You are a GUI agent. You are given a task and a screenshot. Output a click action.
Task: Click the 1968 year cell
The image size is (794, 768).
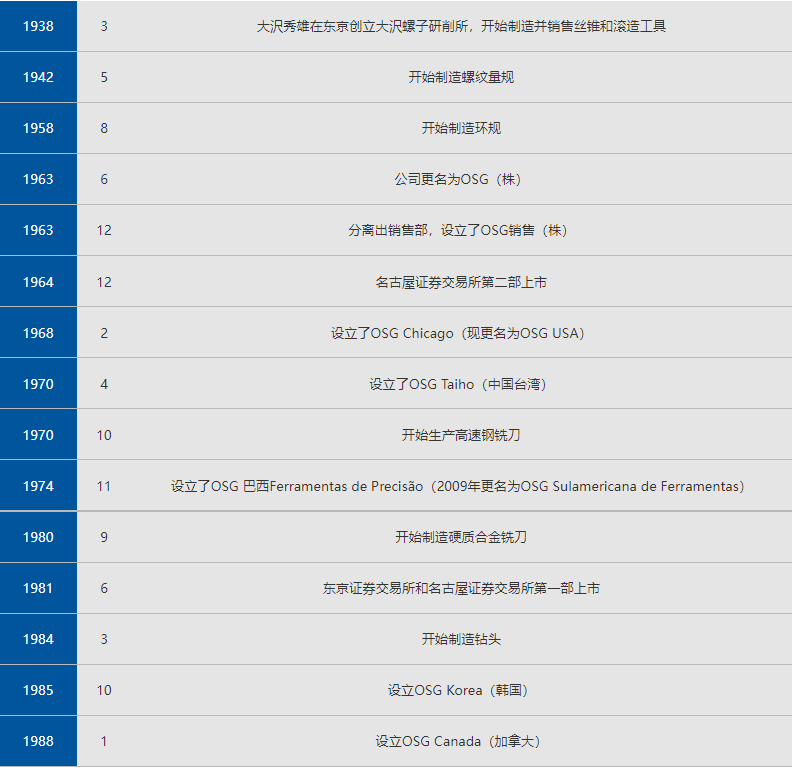pyautogui.click(x=38, y=333)
